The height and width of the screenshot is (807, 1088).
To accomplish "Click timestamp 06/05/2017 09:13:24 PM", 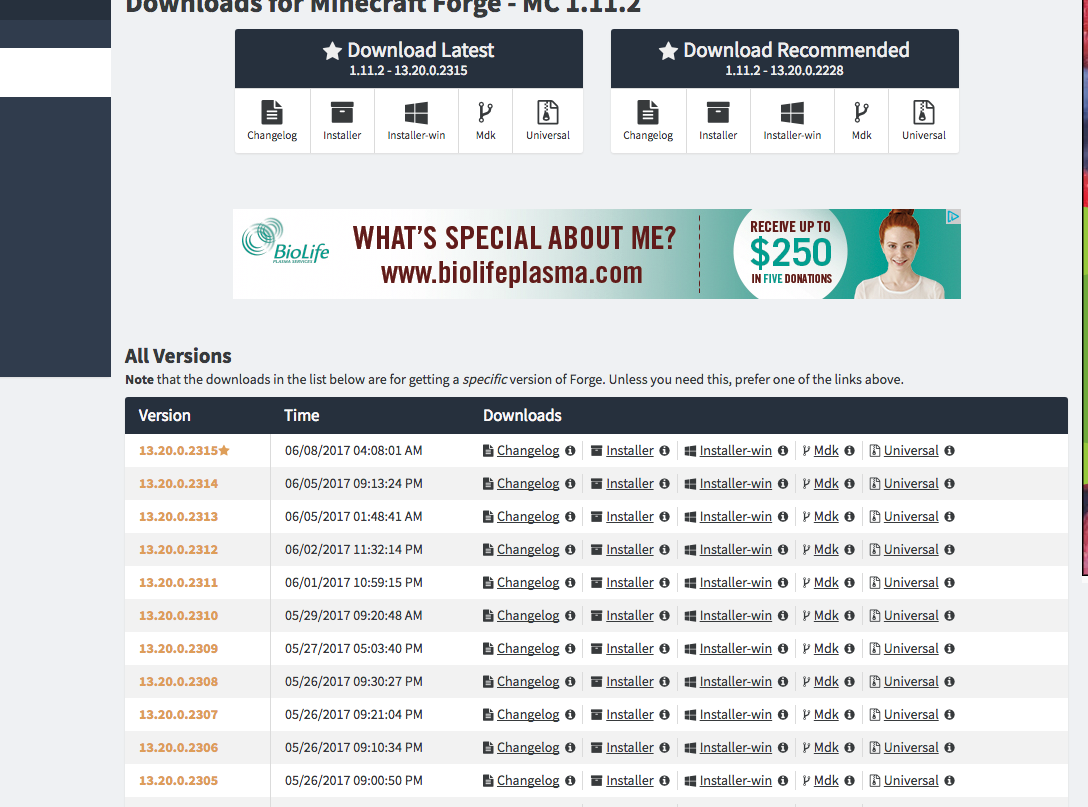I will click(x=354, y=484).
